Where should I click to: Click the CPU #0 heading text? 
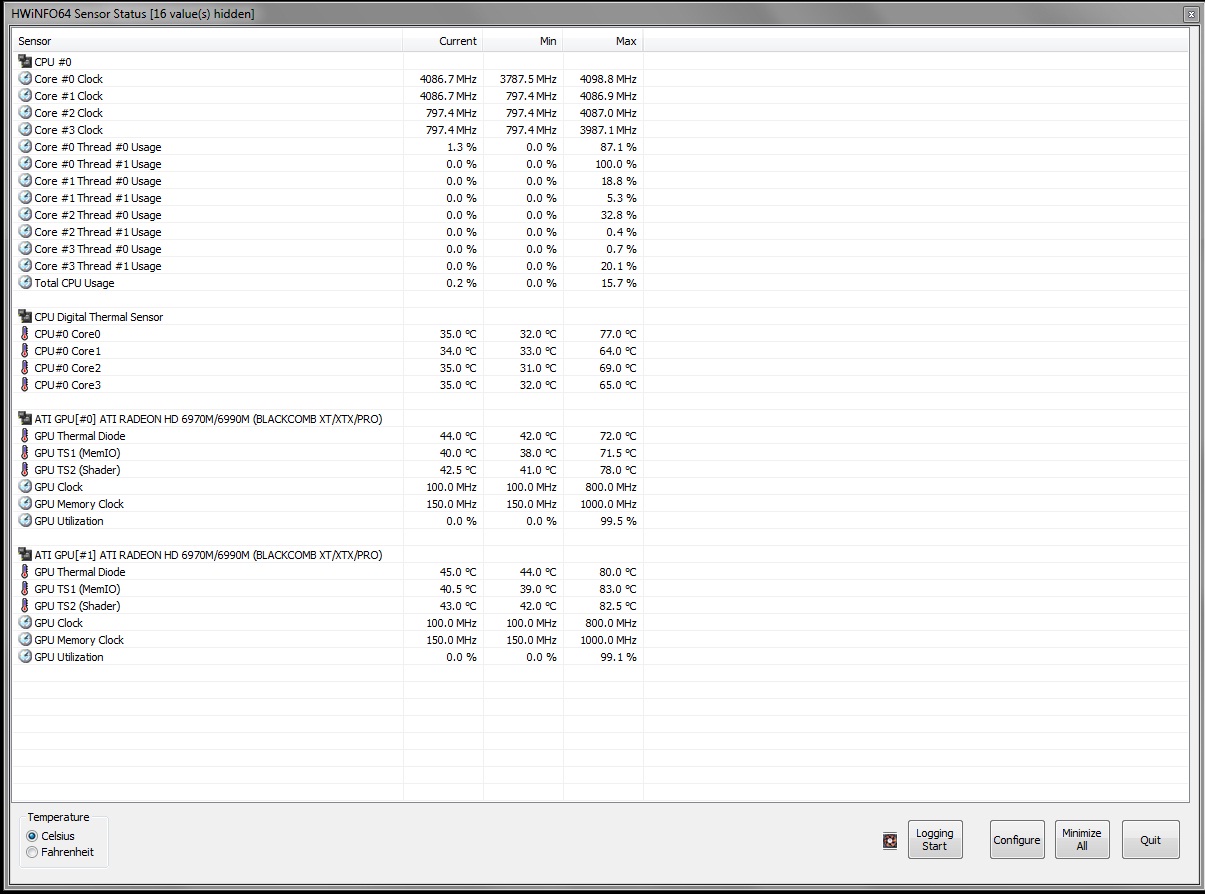52,62
